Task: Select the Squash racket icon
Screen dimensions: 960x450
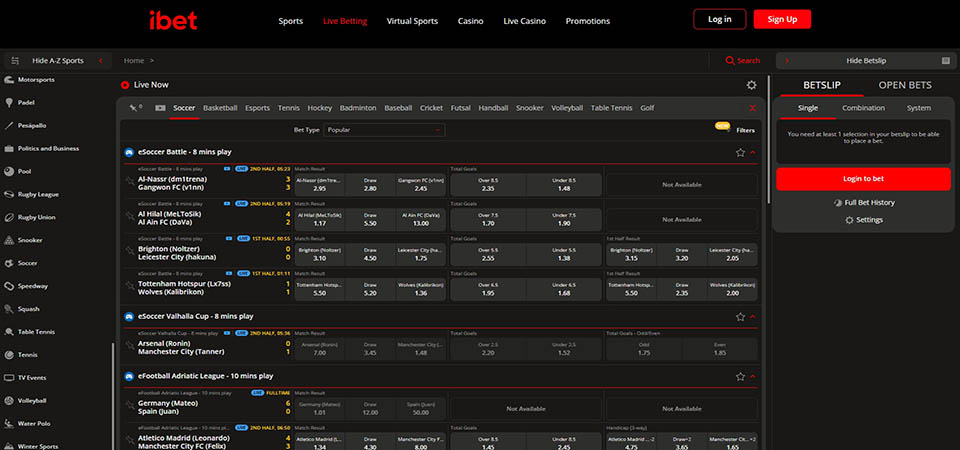Action: [x=9, y=309]
